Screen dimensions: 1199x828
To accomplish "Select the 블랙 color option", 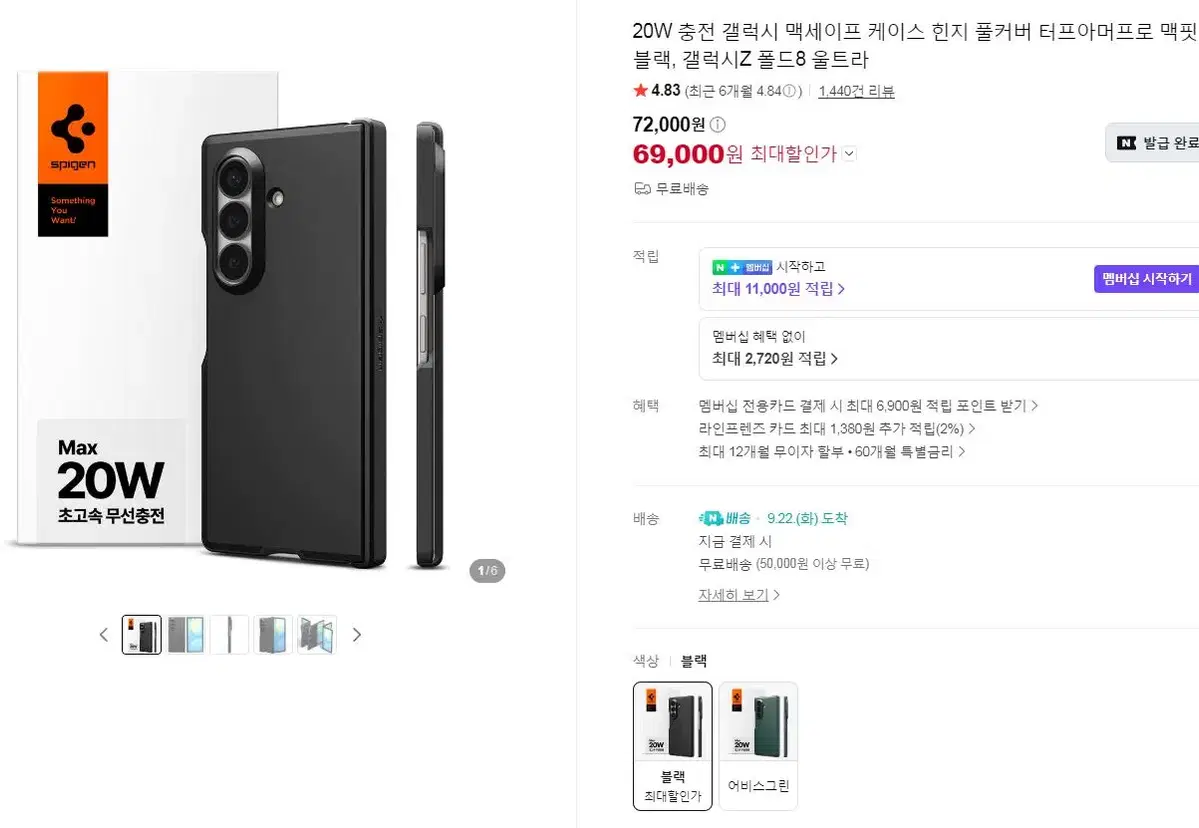I will coord(673,745).
